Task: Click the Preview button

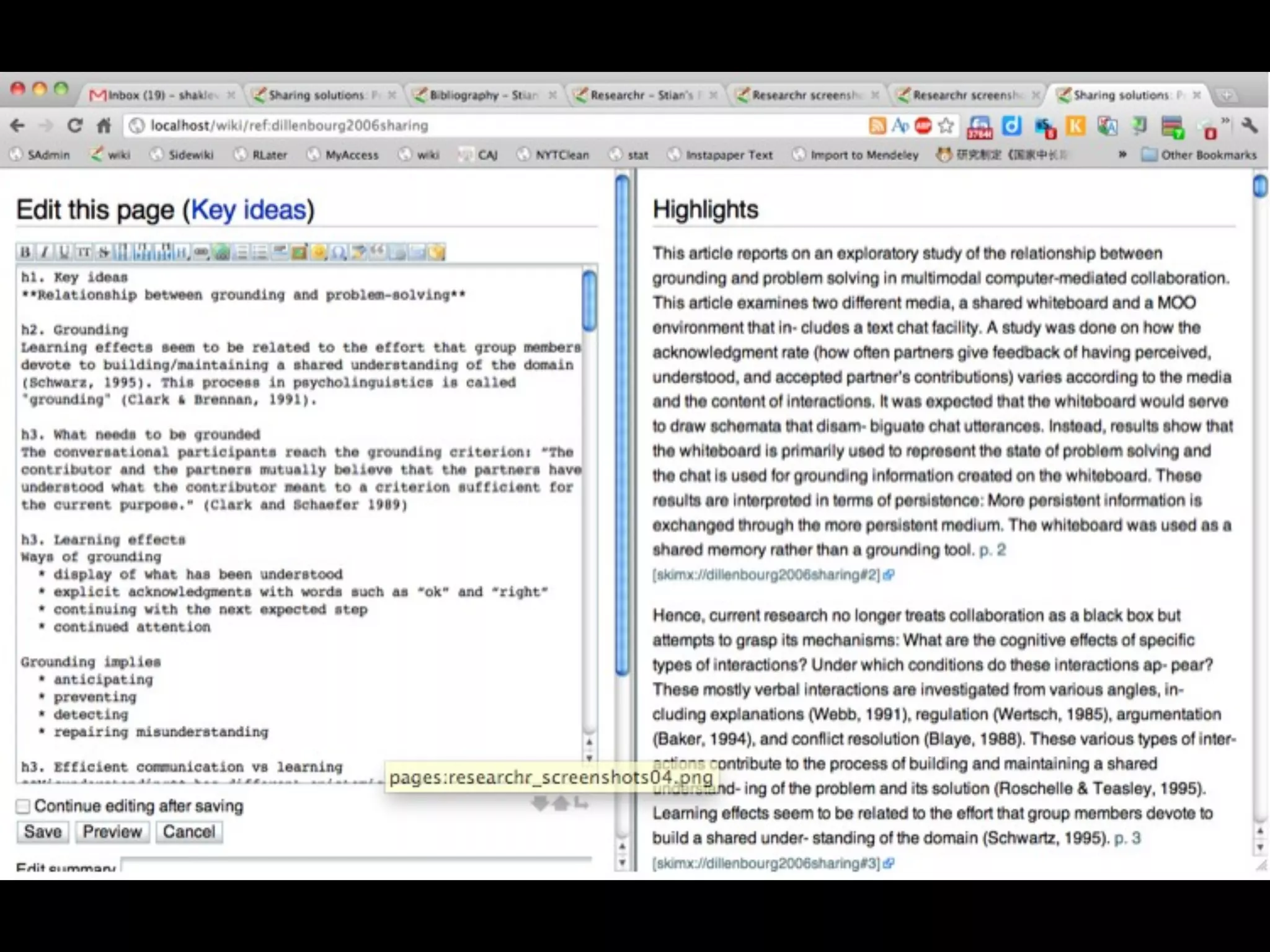Action: pos(112,832)
